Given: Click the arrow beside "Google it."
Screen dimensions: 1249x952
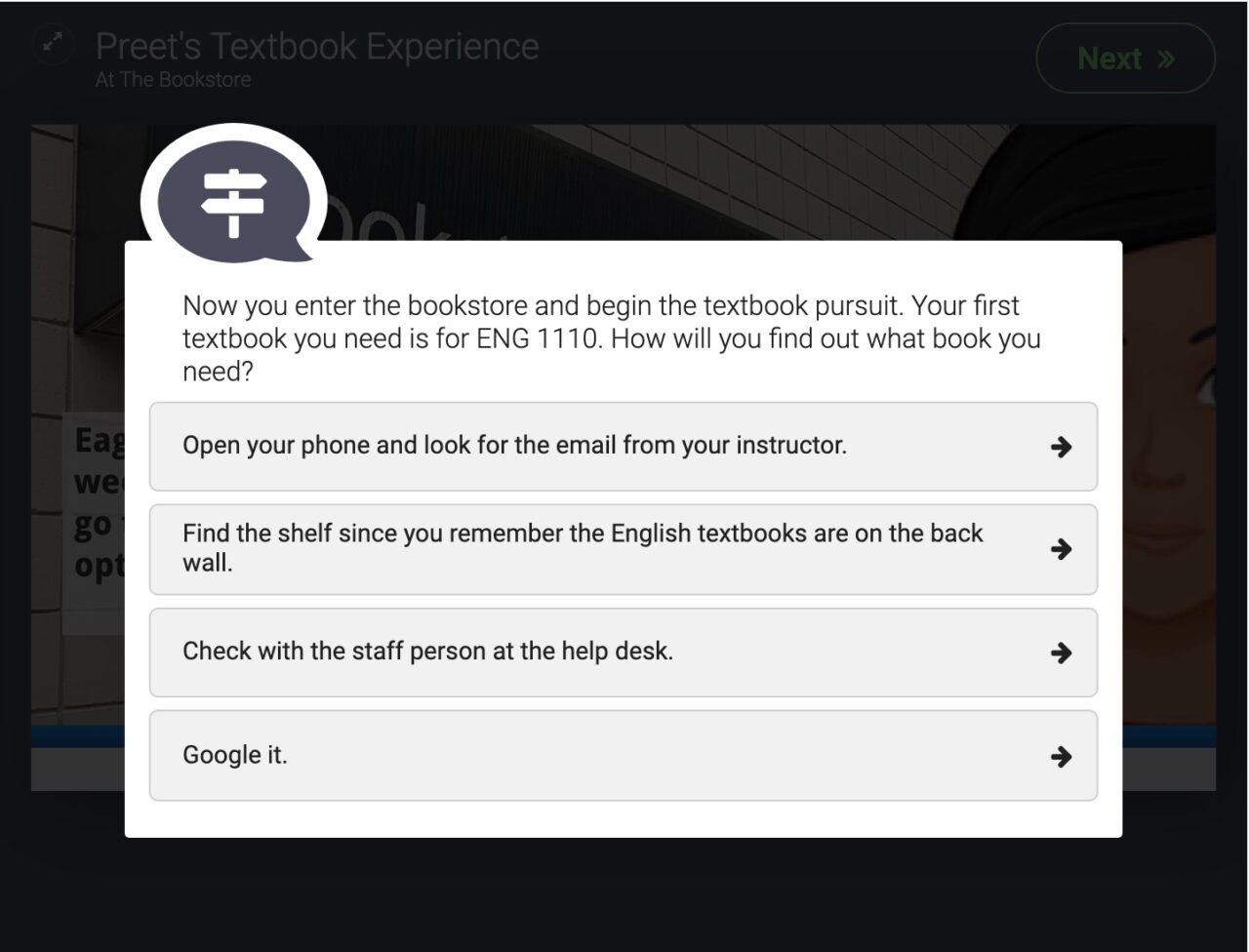Looking at the screenshot, I should coord(1061,756).
